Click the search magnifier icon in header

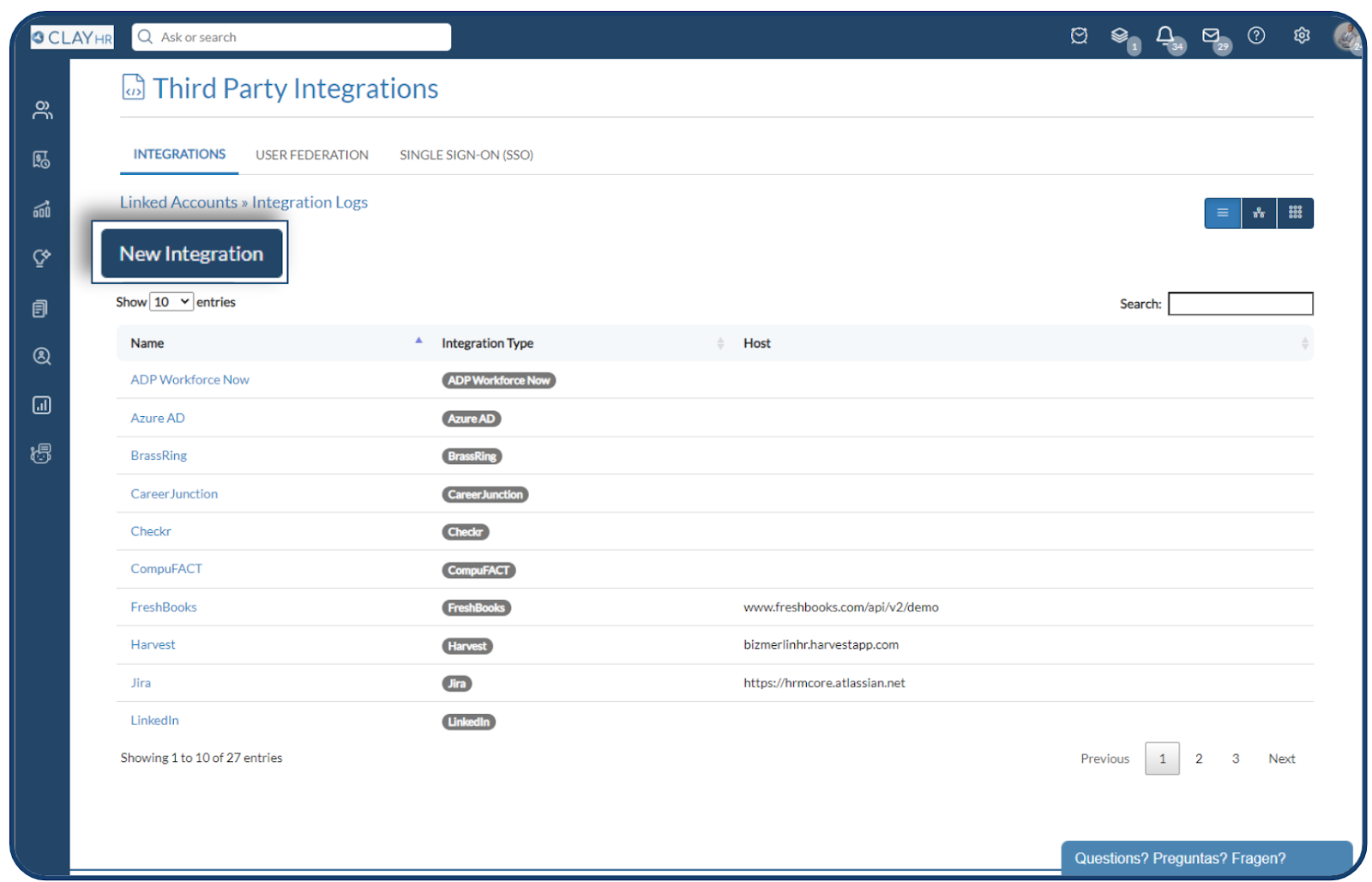coord(146,37)
